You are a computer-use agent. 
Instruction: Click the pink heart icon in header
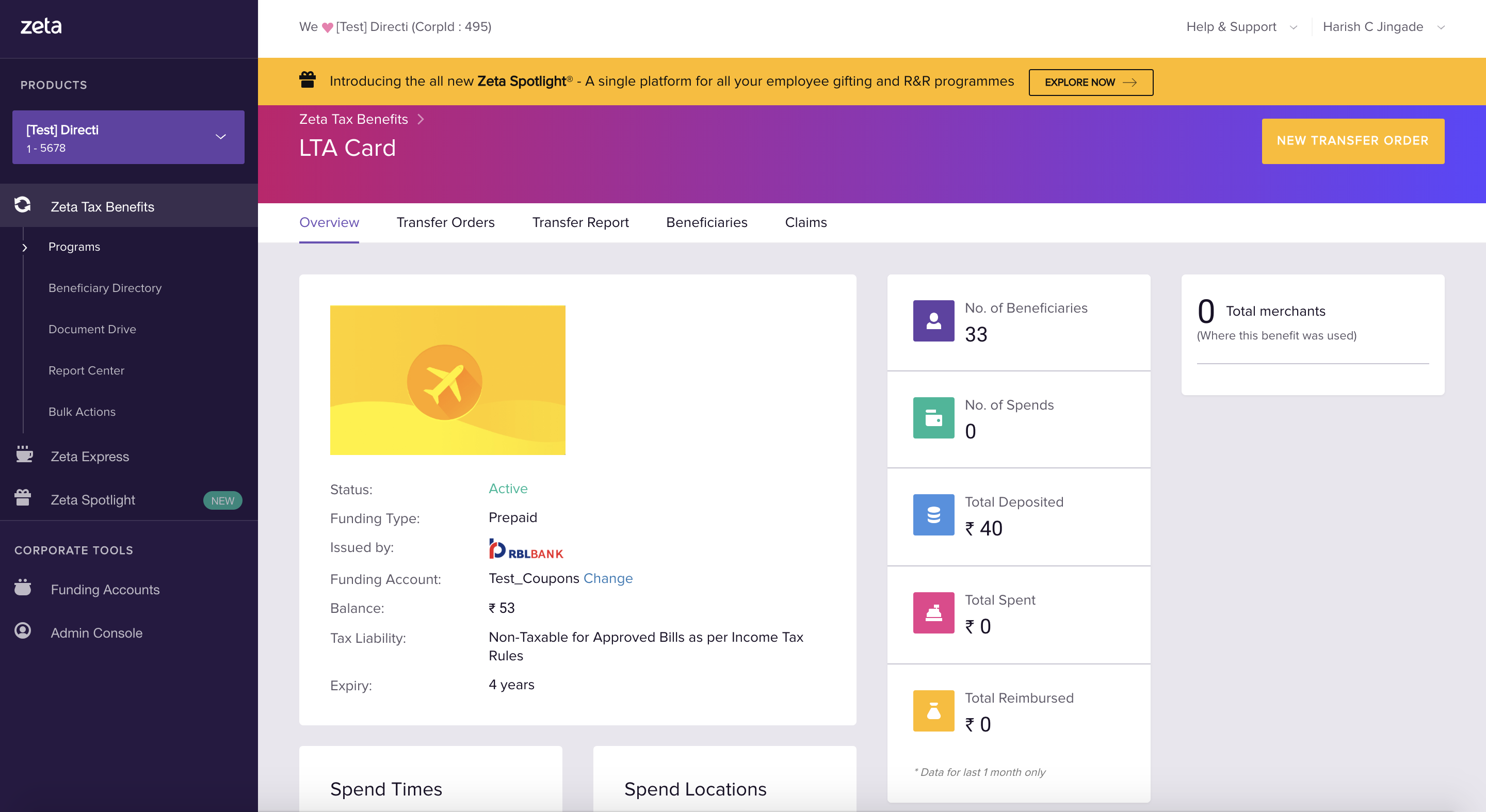pos(327,27)
